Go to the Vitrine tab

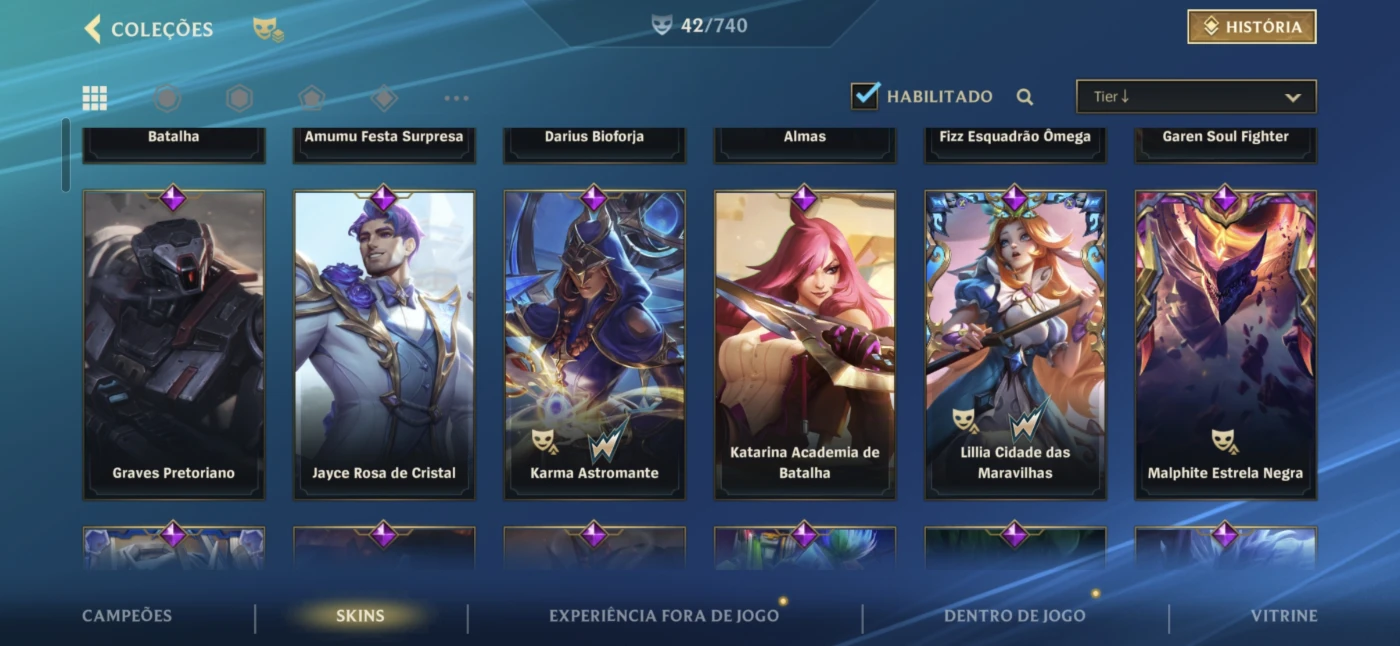click(x=1284, y=616)
